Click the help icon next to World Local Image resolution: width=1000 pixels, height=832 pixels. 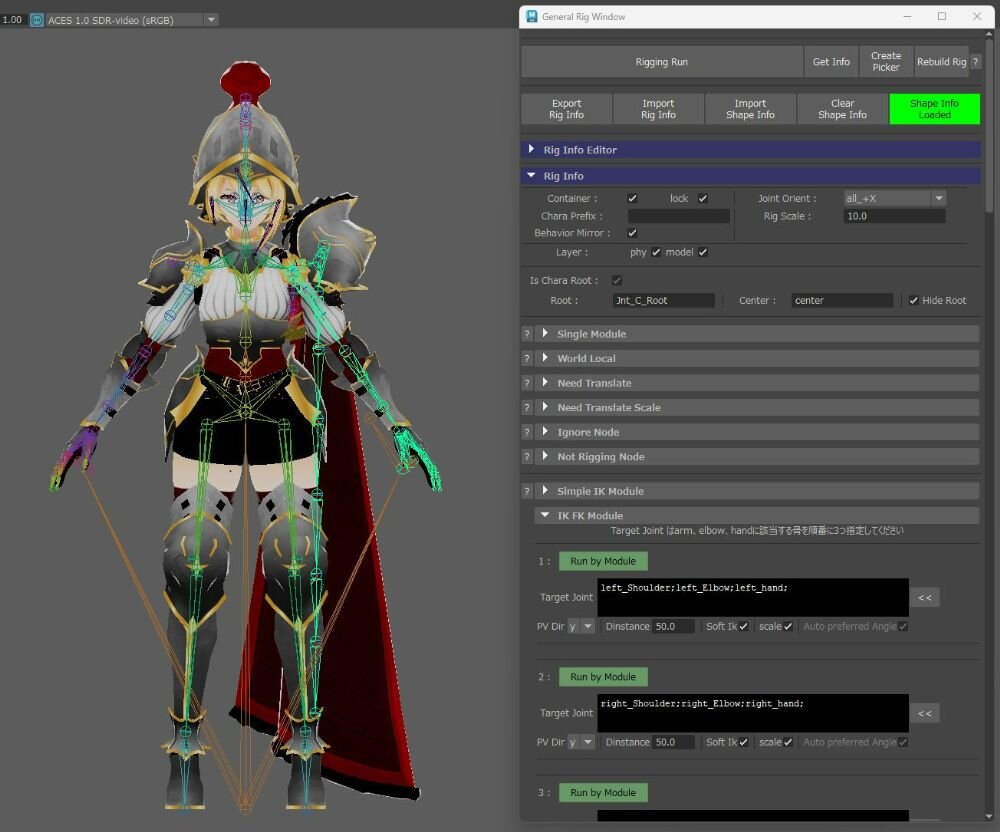[527, 359]
